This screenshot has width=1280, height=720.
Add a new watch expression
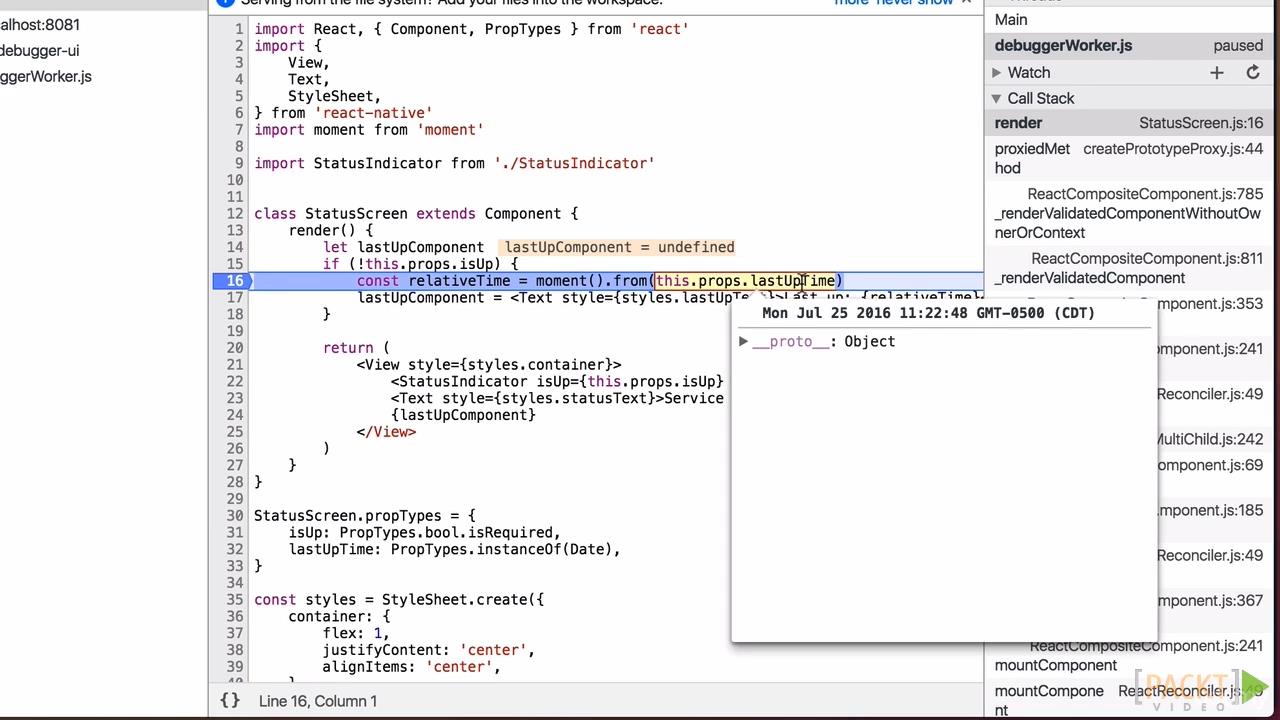click(1216, 72)
